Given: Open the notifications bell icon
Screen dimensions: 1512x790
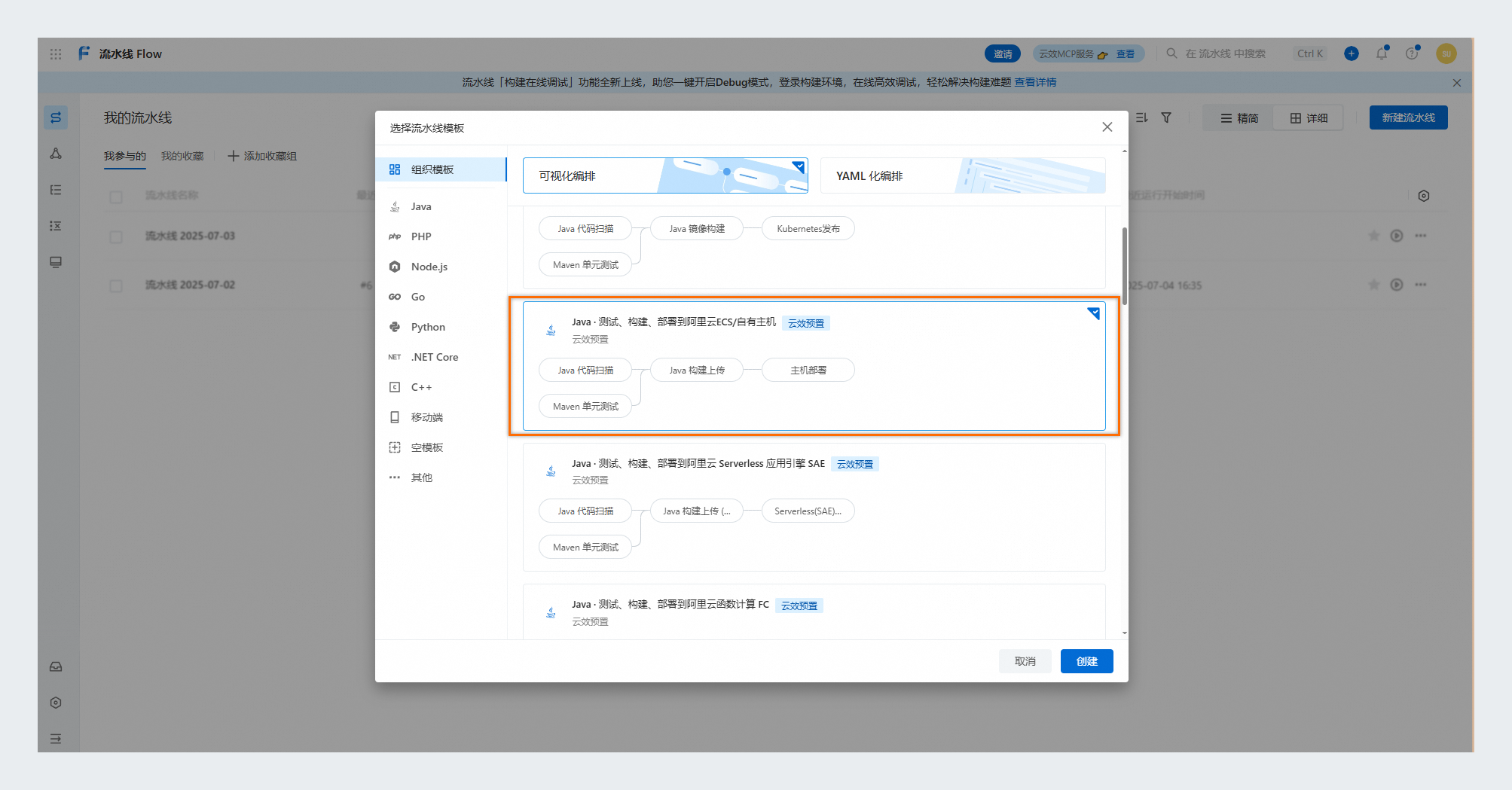Looking at the screenshot, I should click(1382, 53).
